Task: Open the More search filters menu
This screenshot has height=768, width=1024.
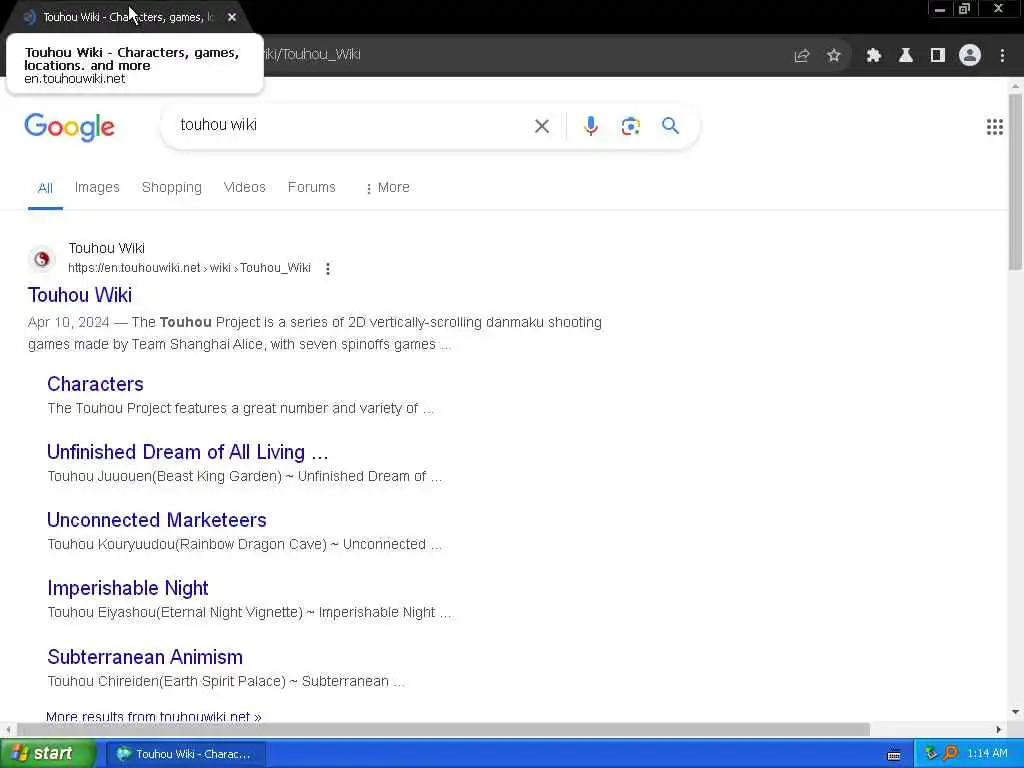Action: (x=388, y=187)
